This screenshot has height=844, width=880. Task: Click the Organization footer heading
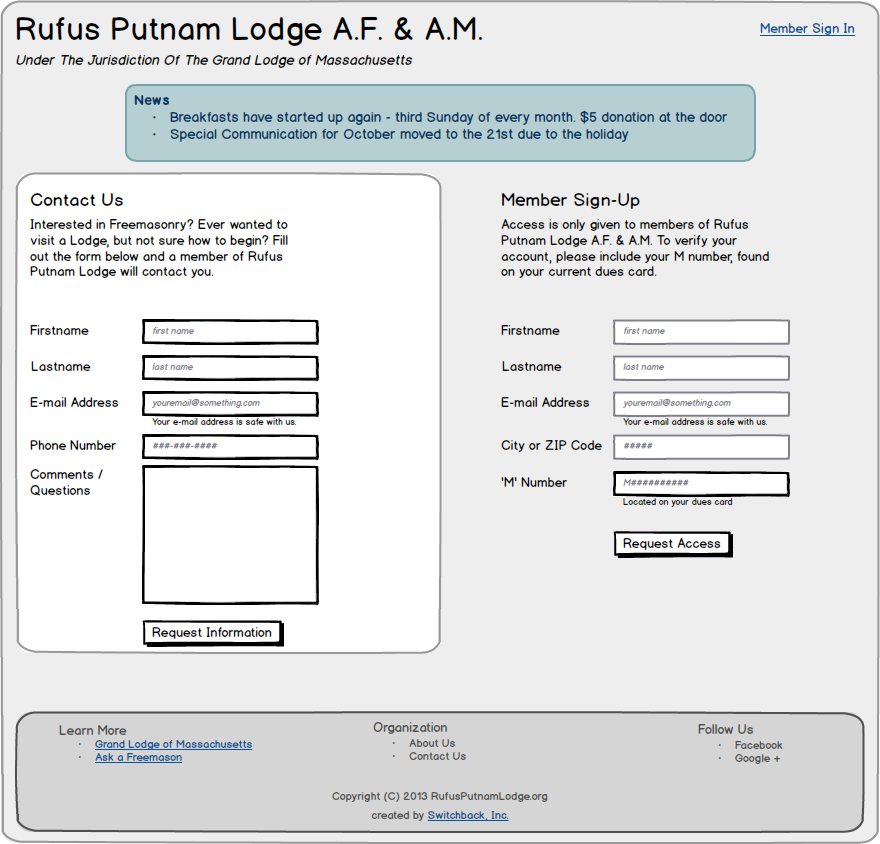click(410, 728)
